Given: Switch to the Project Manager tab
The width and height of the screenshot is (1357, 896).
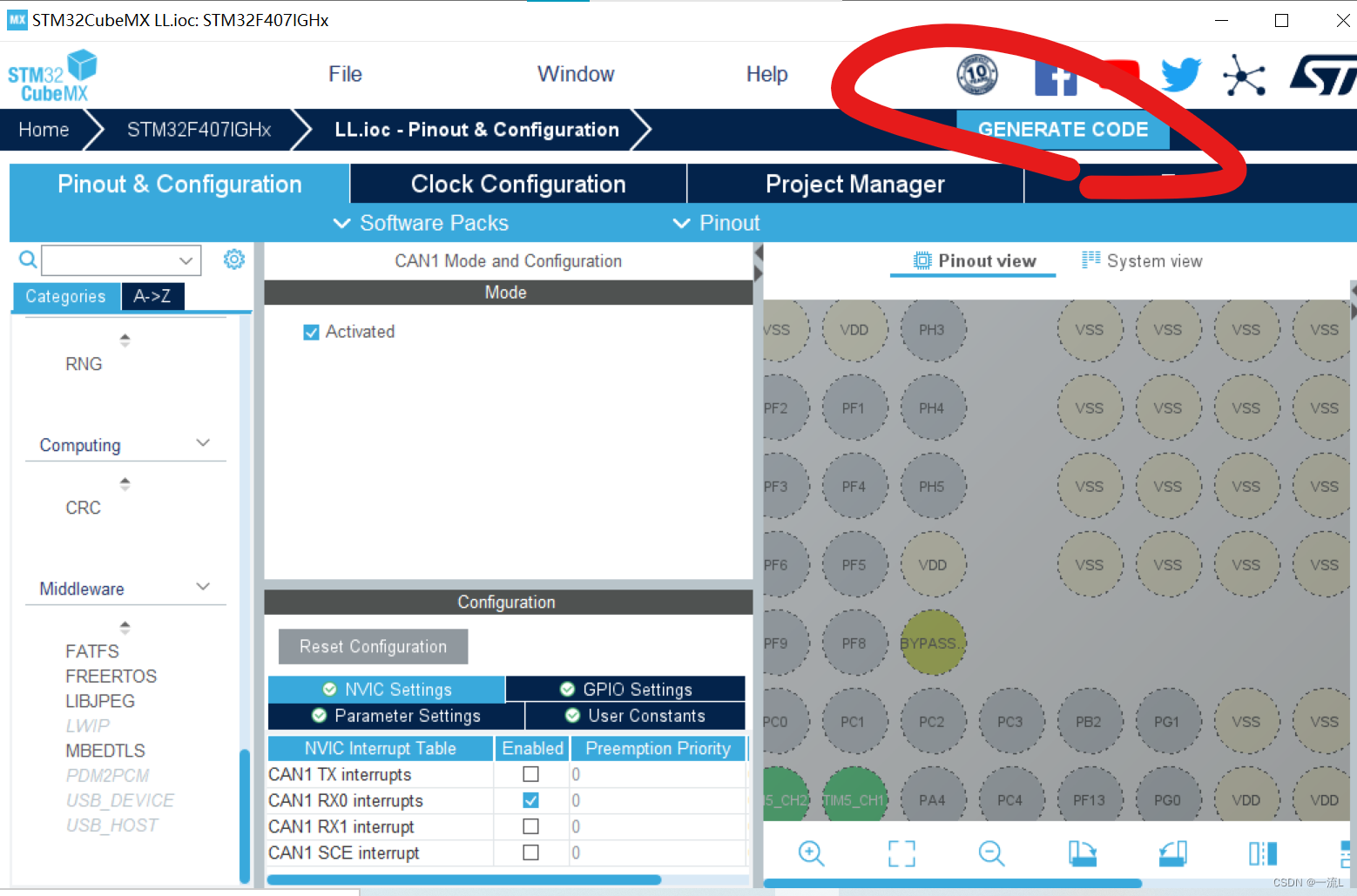Looking at the screenshot, I should [x=855, y=184].
